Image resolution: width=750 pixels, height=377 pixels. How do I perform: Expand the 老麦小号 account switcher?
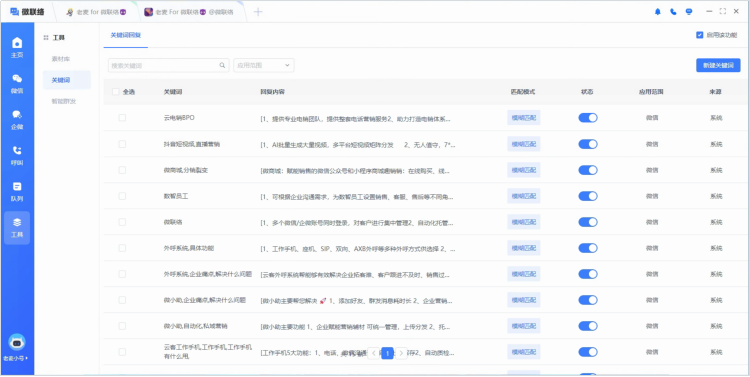point(15,358)
